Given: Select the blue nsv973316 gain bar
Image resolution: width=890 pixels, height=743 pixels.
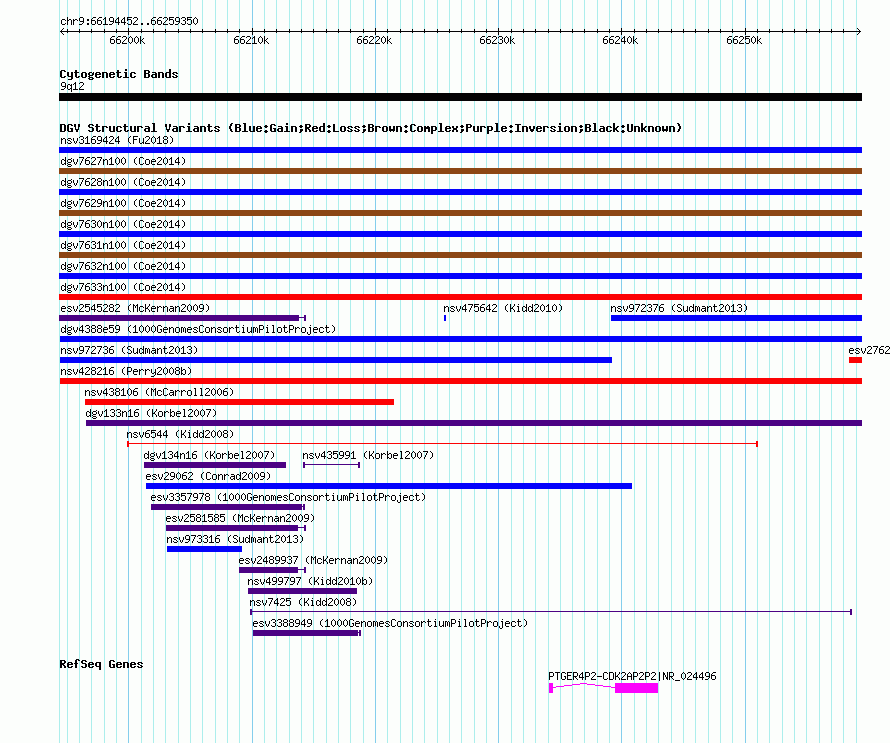Looking at the screenshot, I should click(204, 549).
